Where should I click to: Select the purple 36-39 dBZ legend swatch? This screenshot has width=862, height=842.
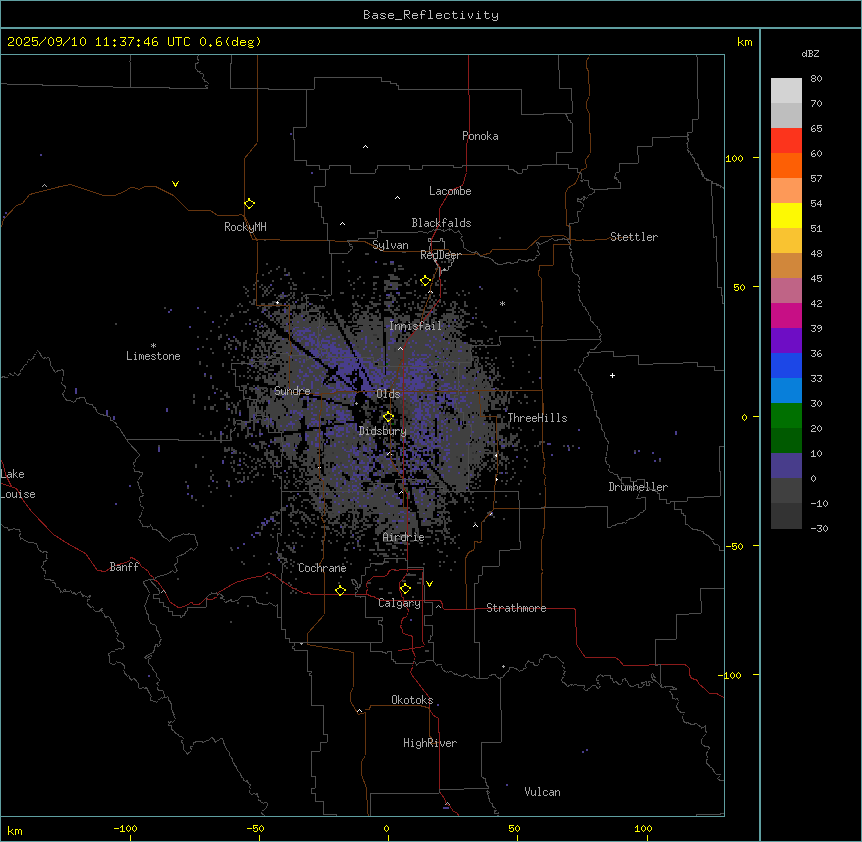(786, 341)
